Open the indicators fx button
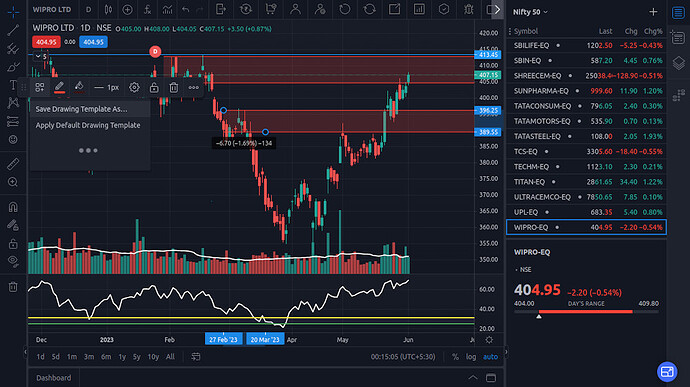690x387 pixels. click(147, 9)
